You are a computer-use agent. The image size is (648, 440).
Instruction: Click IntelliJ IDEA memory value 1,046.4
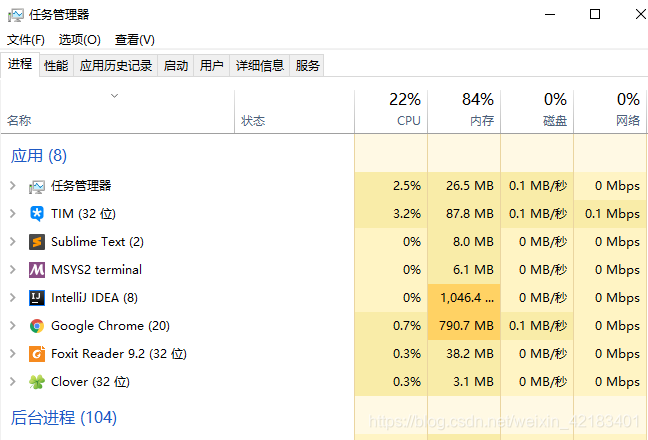467,298
